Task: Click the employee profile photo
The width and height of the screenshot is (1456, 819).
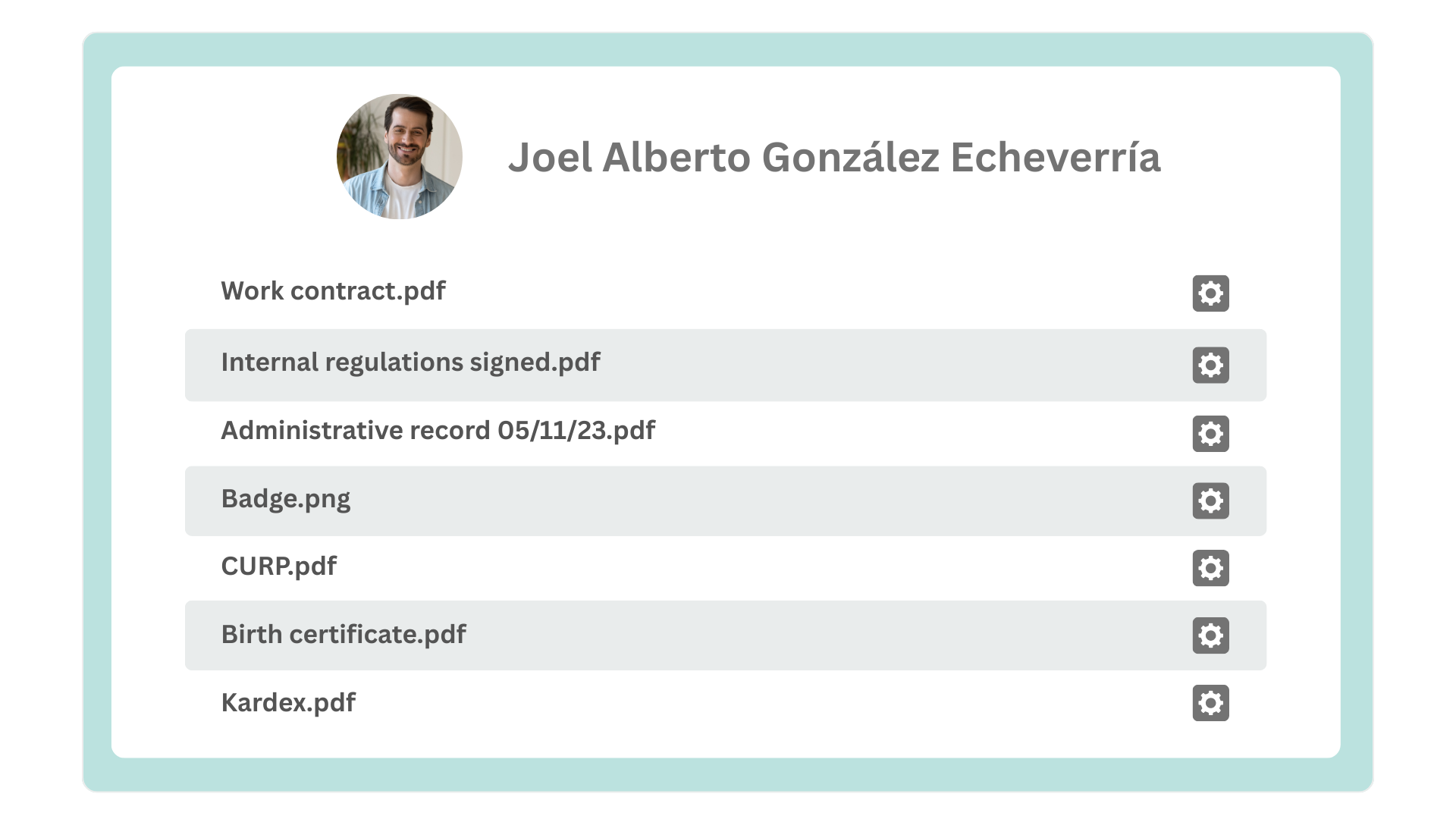Action: (x=400, y=157)
